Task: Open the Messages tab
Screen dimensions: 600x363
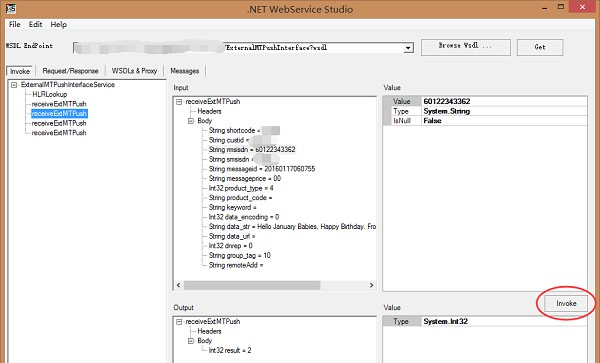Action: pyautogui.click(x=185, y=71)
